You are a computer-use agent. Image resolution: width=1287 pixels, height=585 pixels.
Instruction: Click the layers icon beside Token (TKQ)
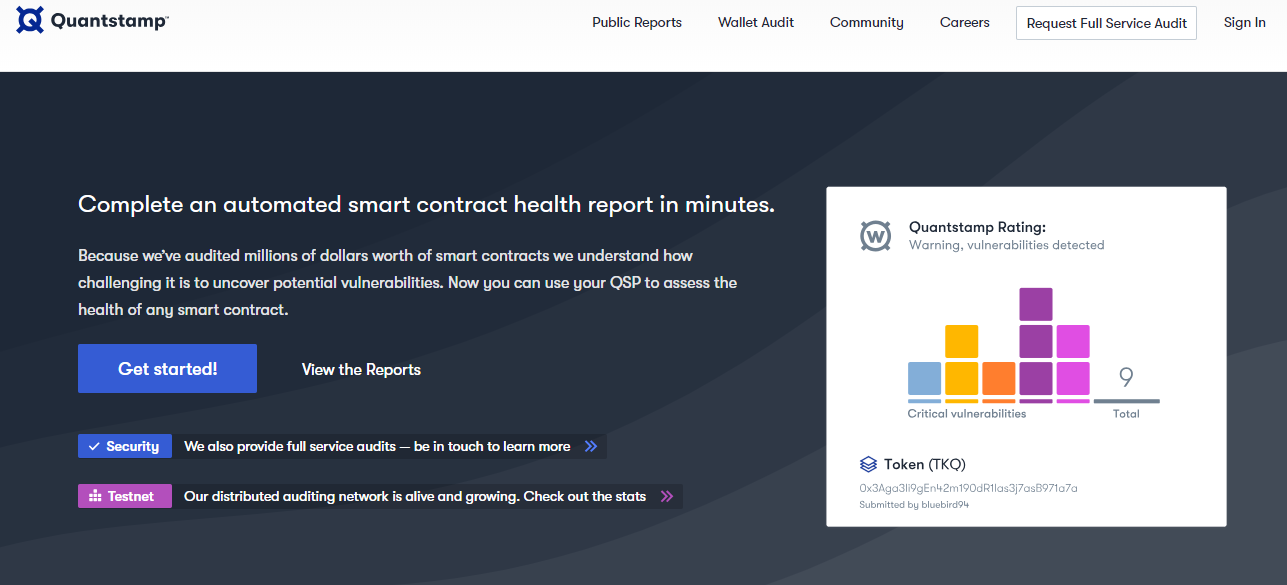point(868,464)
